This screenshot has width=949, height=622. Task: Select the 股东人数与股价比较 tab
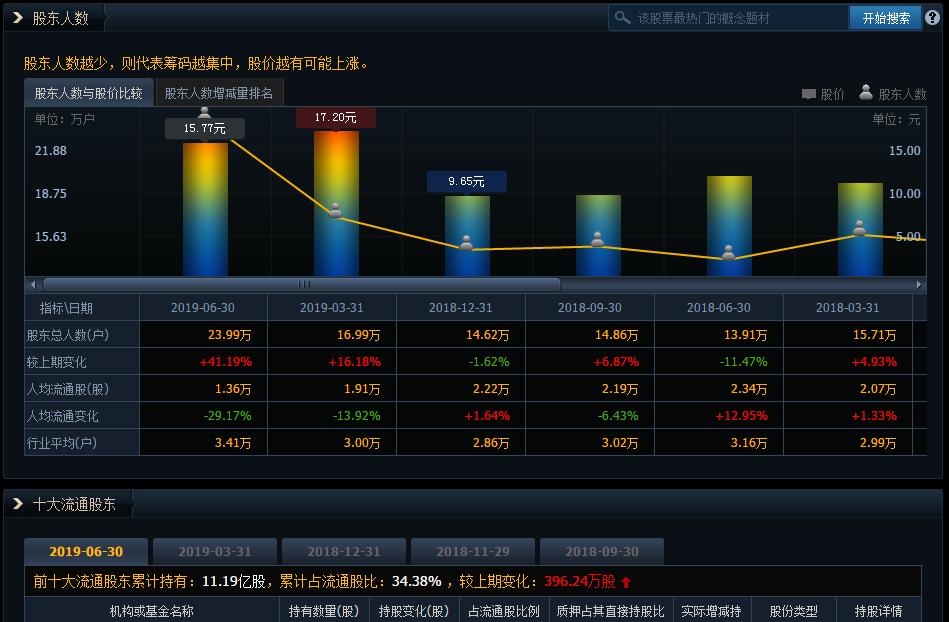click(x=89, y=92)
